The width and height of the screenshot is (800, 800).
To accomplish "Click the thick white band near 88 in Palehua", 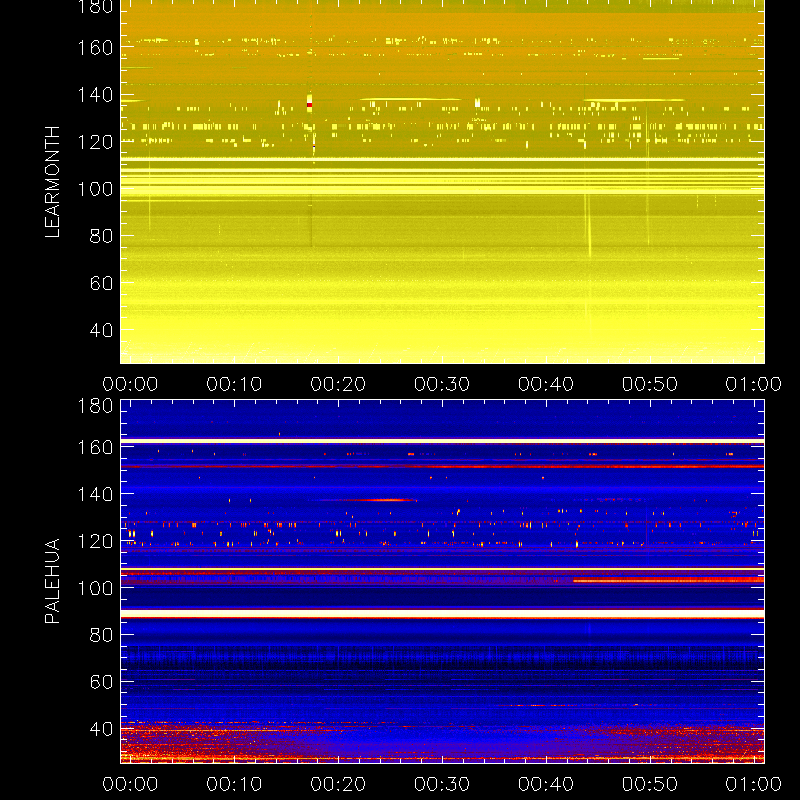I will pyautogui.click(x=442, y=614).
